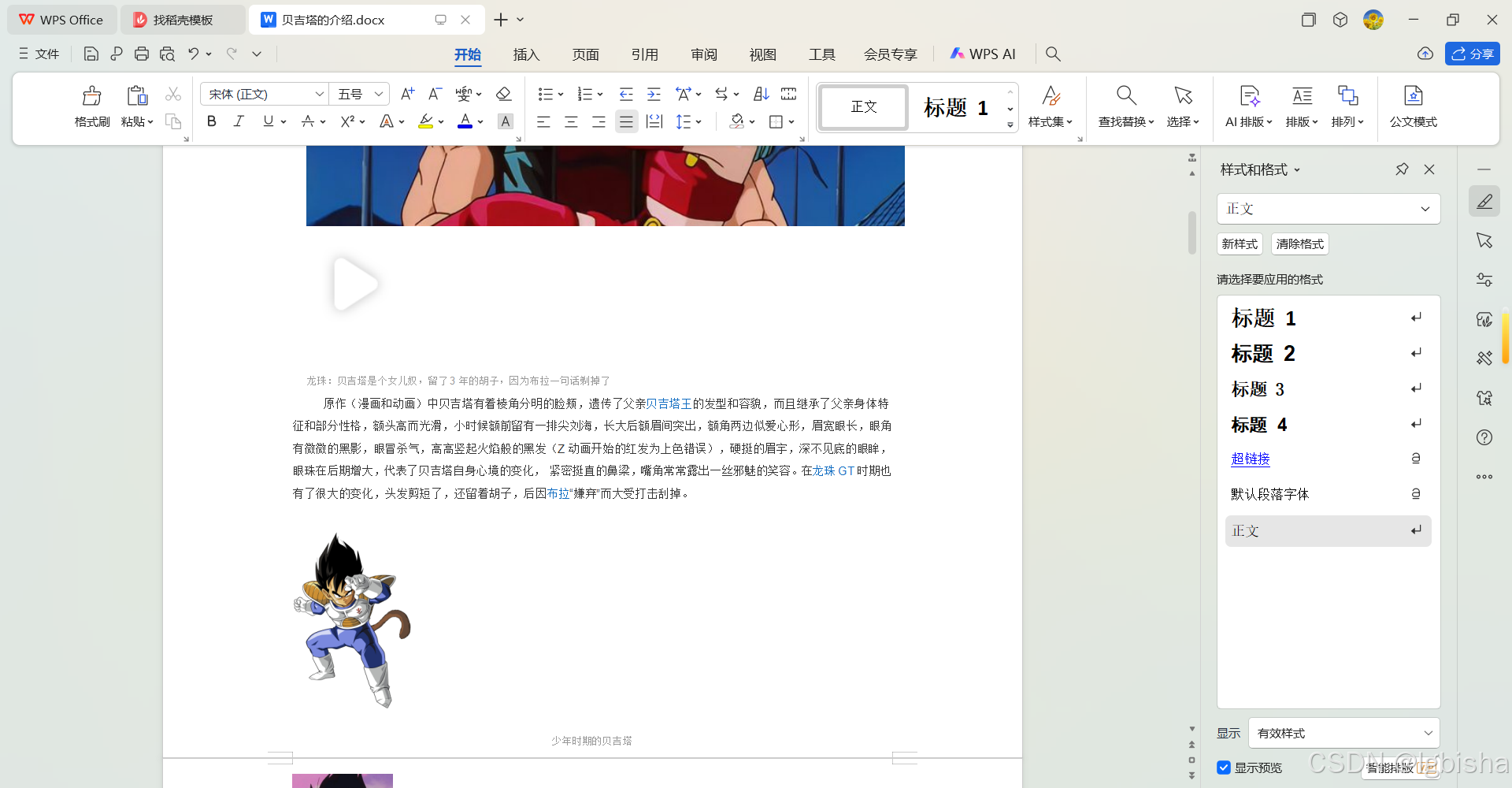Click the pen edit icon in right sidebar
1512x788 pixels.
coord(1484,202)
